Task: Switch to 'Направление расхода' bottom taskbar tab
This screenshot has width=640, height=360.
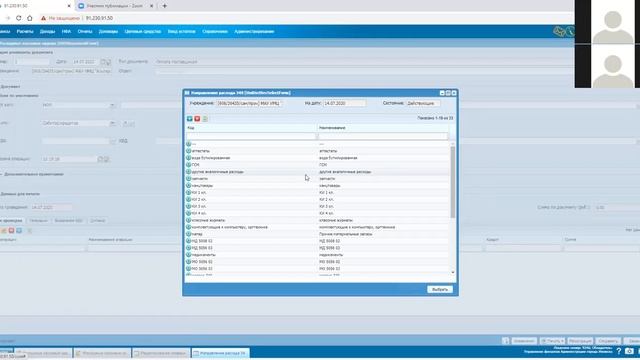Action: (x=220, y=353)
